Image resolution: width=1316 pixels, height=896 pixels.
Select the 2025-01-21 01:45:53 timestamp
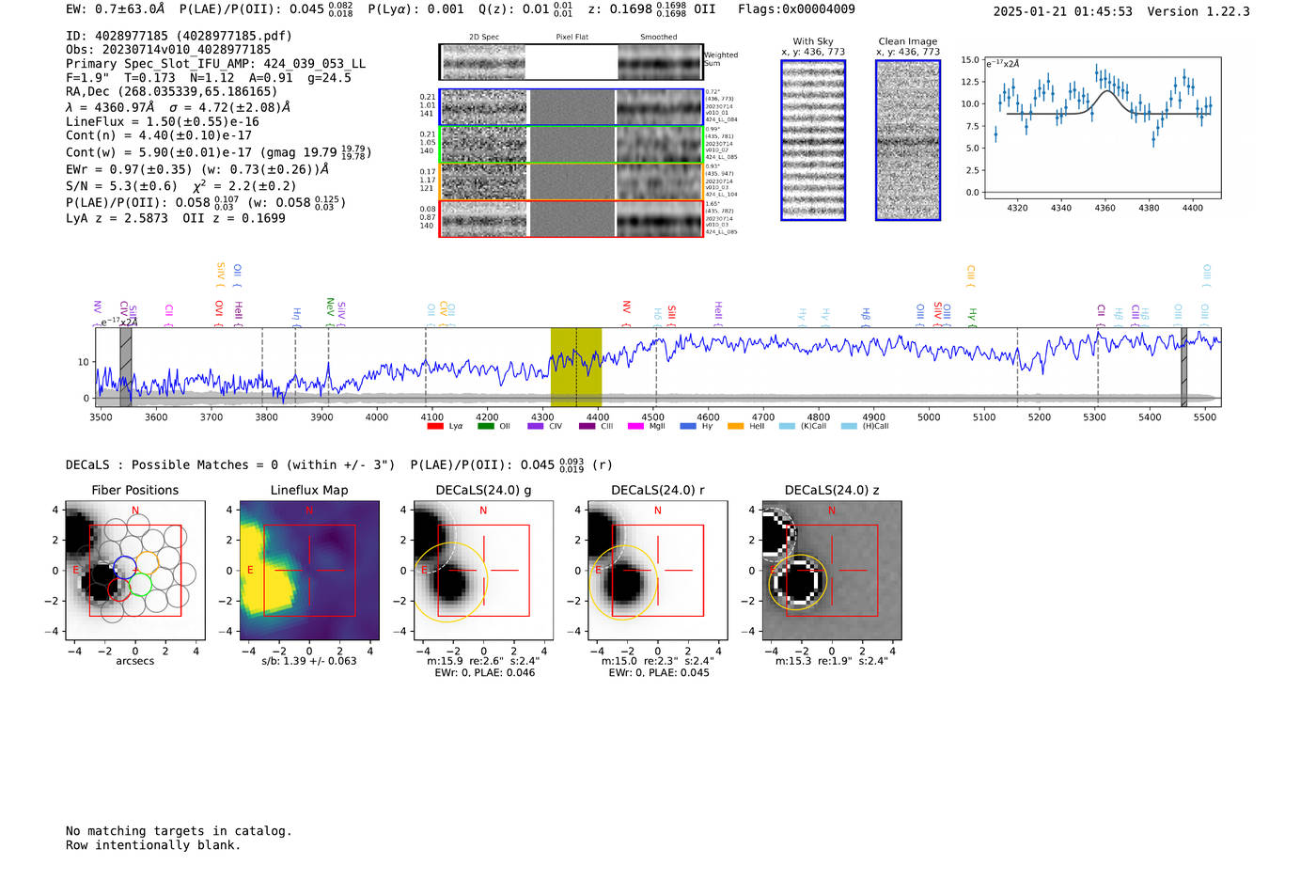[x=1063, y=11]
